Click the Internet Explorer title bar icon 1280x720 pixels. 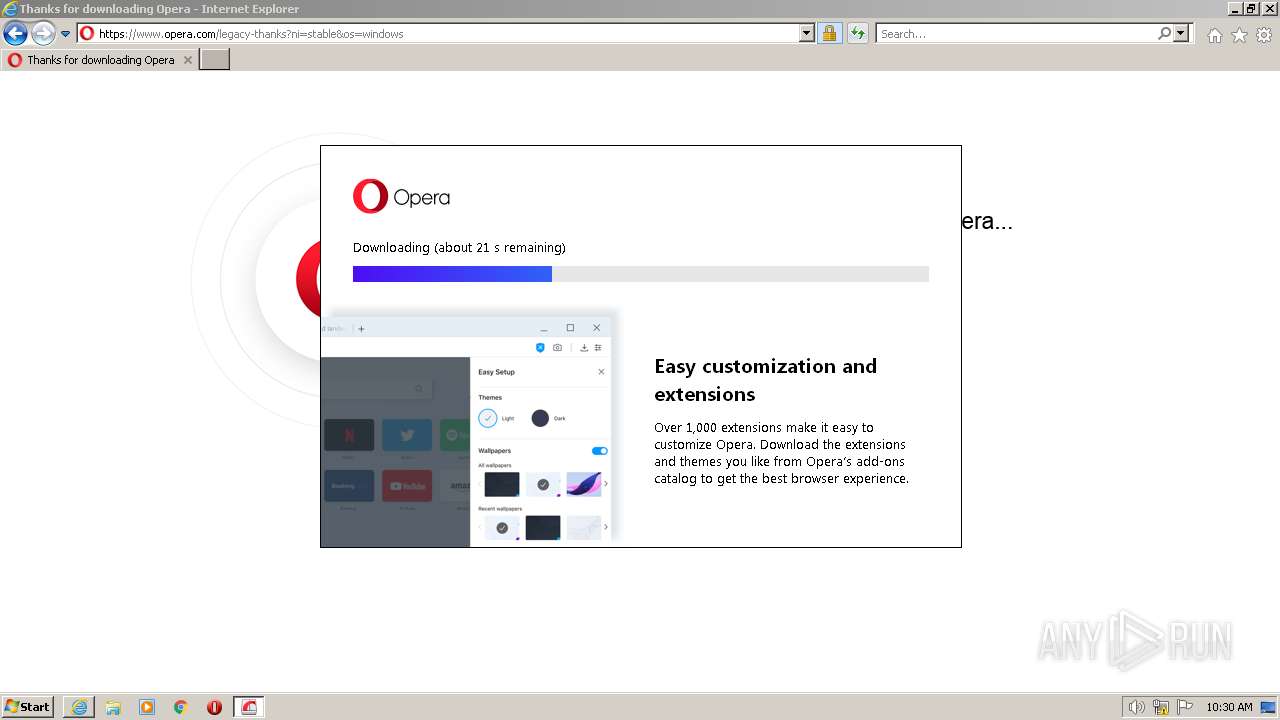click(x=10, y=9)
